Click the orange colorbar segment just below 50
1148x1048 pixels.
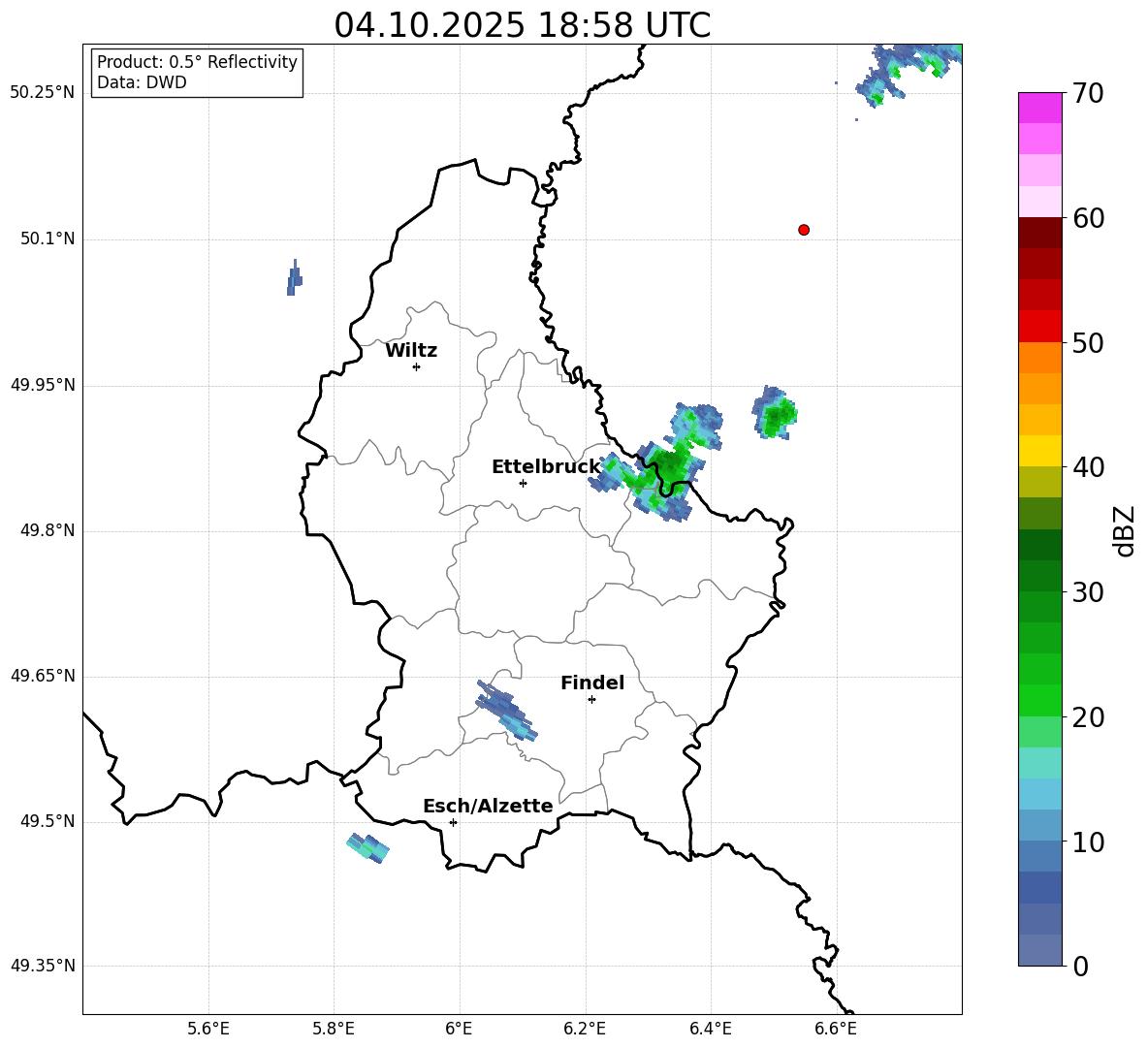coord(1039,358)
